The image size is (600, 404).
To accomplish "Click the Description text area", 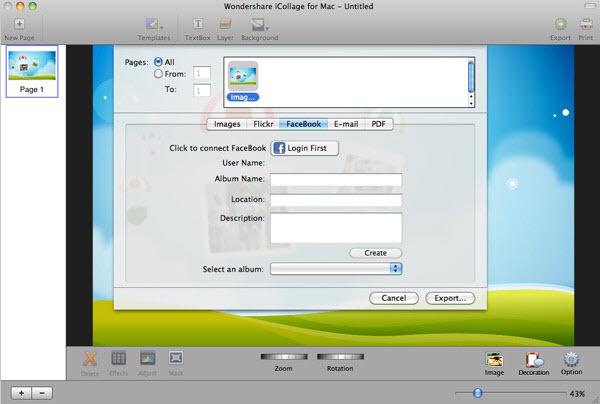I will 336,228.
